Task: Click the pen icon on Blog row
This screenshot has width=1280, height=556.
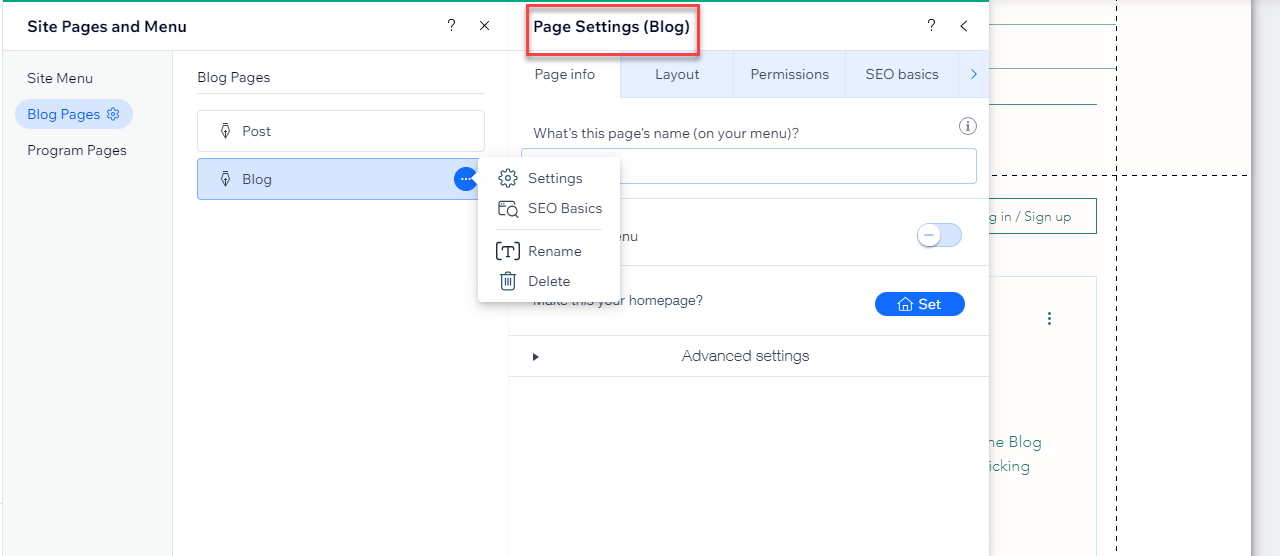Action: [225, 179]
